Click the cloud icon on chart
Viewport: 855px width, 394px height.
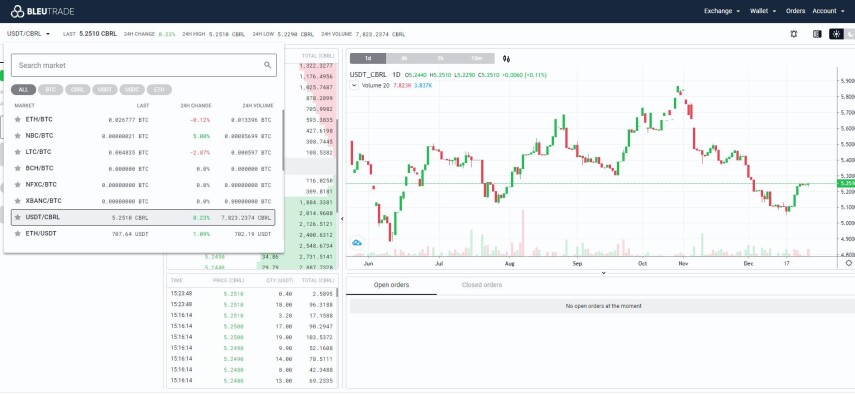click(x=357, y=243)
